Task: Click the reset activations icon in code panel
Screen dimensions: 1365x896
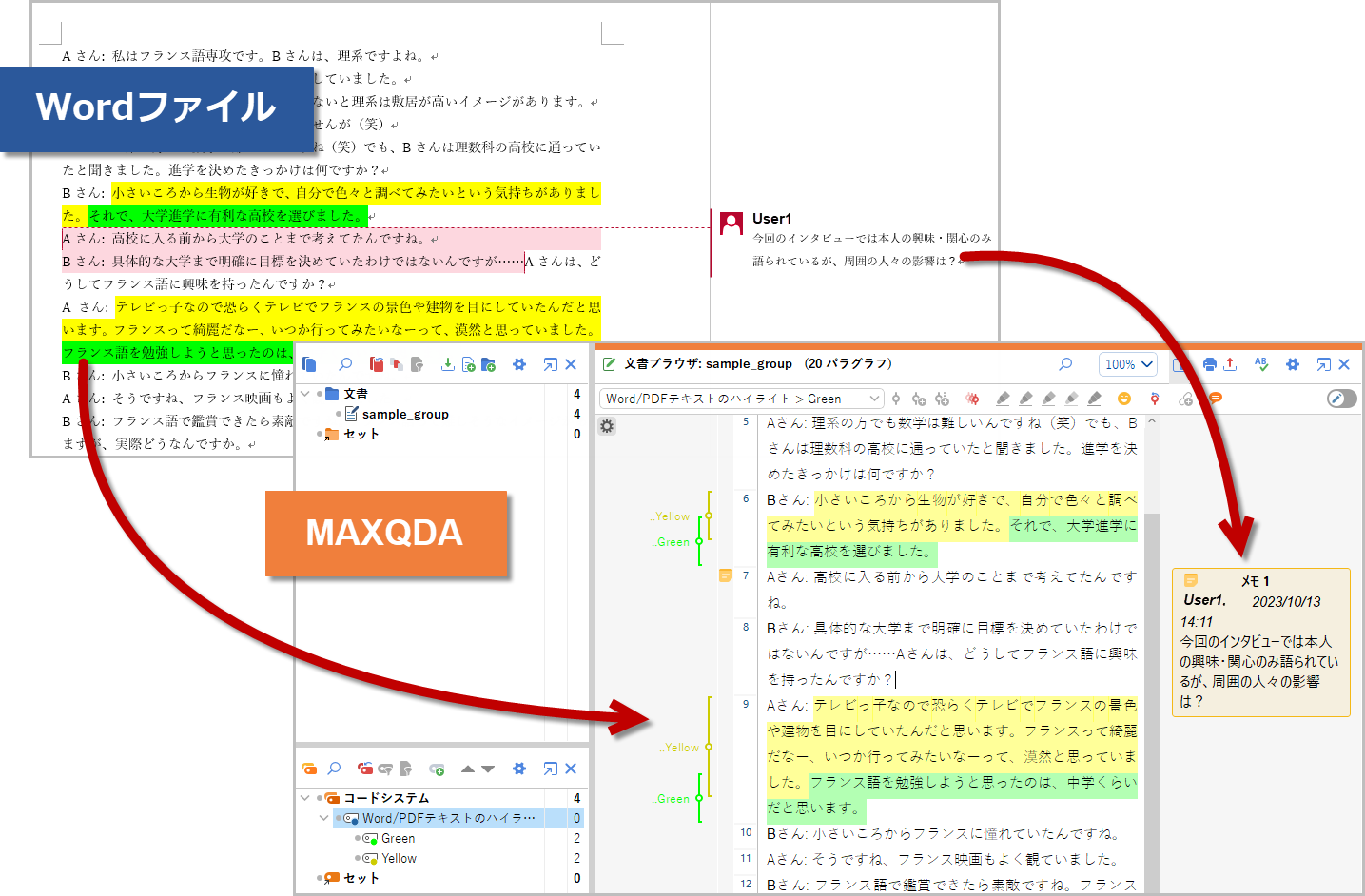Action: tap(365, 769)
